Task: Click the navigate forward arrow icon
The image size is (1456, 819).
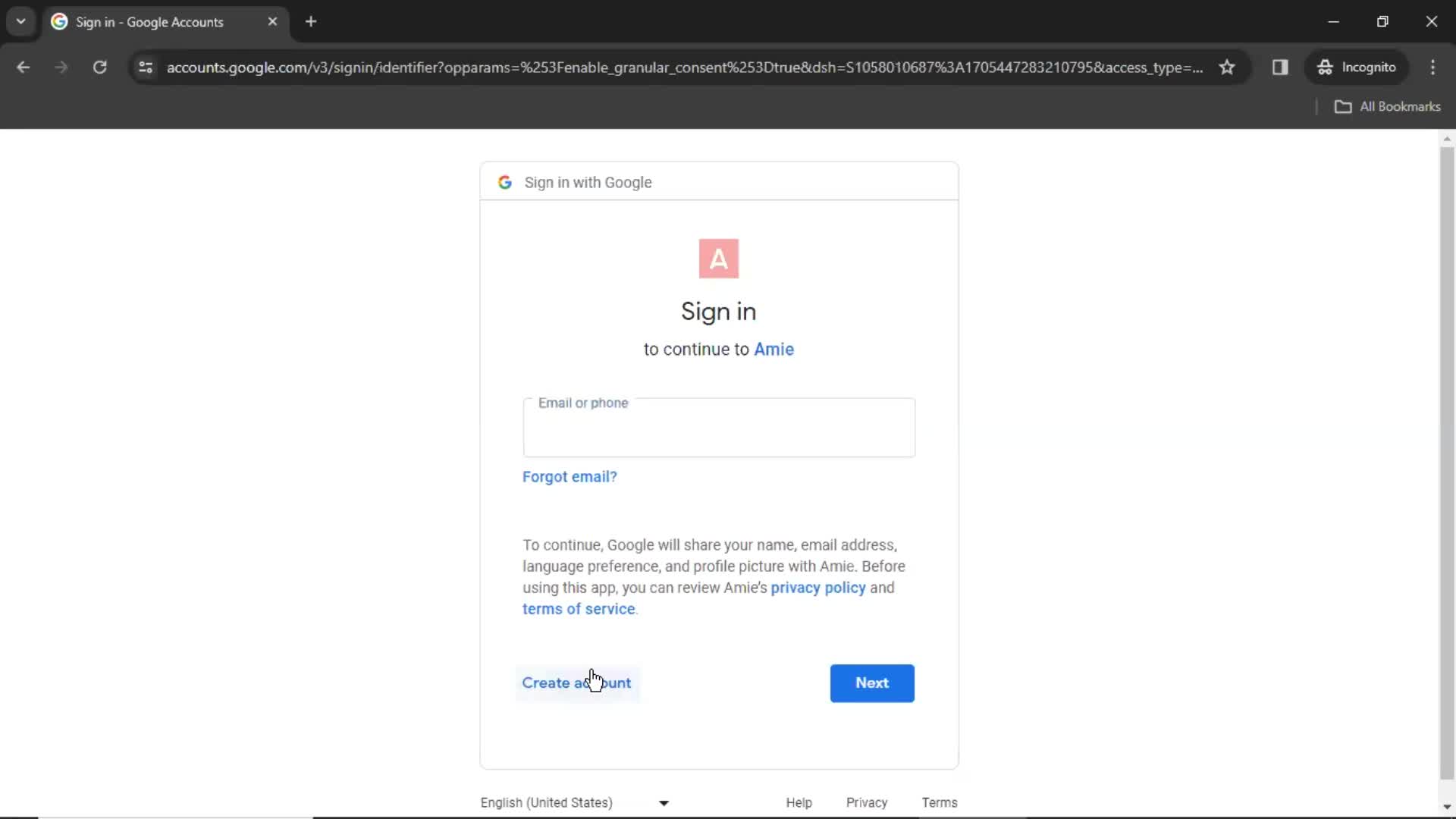Action: tap(61, 68)
